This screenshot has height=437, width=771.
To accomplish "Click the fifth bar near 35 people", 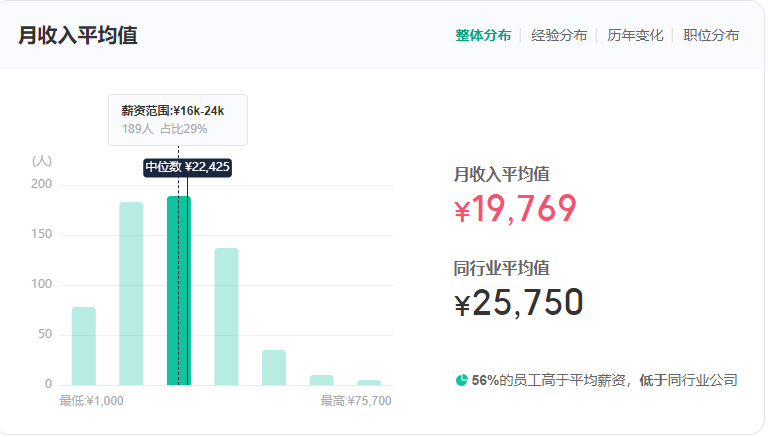I will point(276,370).
